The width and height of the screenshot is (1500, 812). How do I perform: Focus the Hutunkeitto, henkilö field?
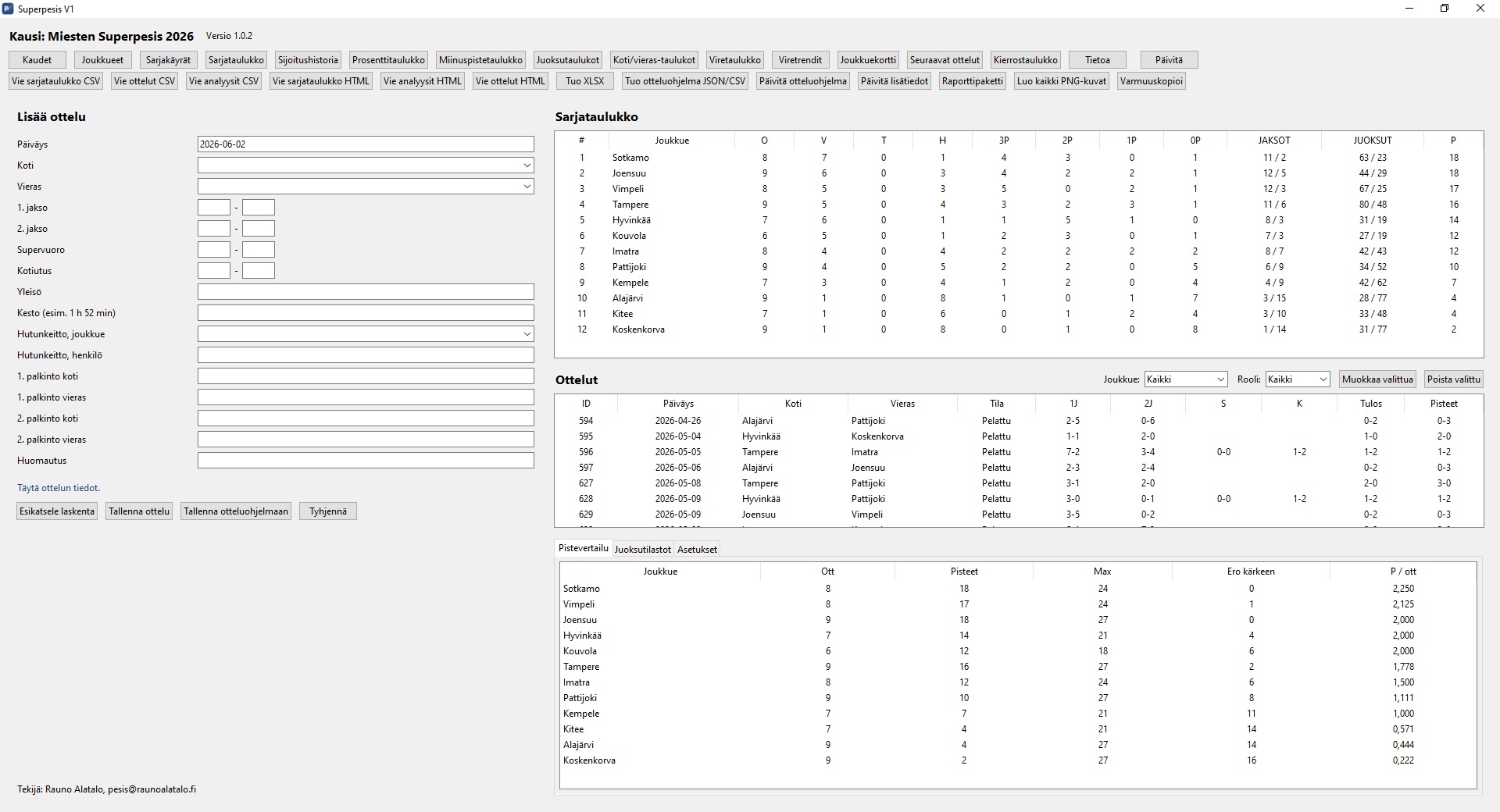coord(366,355)
